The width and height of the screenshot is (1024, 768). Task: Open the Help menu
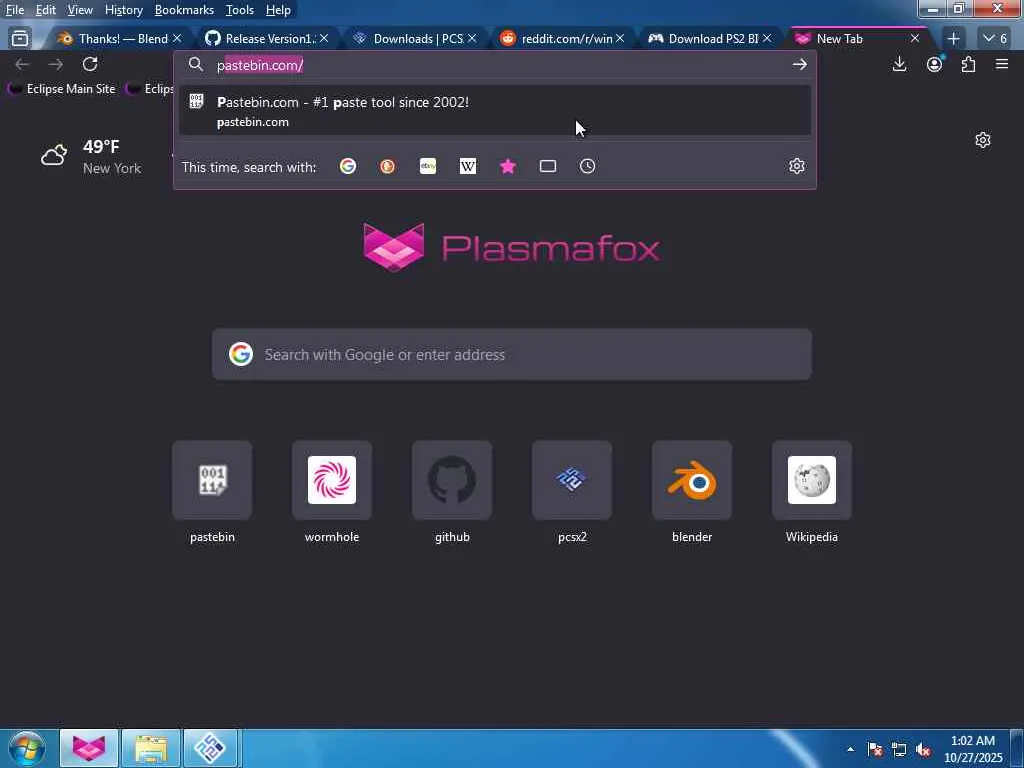(278, 10)
